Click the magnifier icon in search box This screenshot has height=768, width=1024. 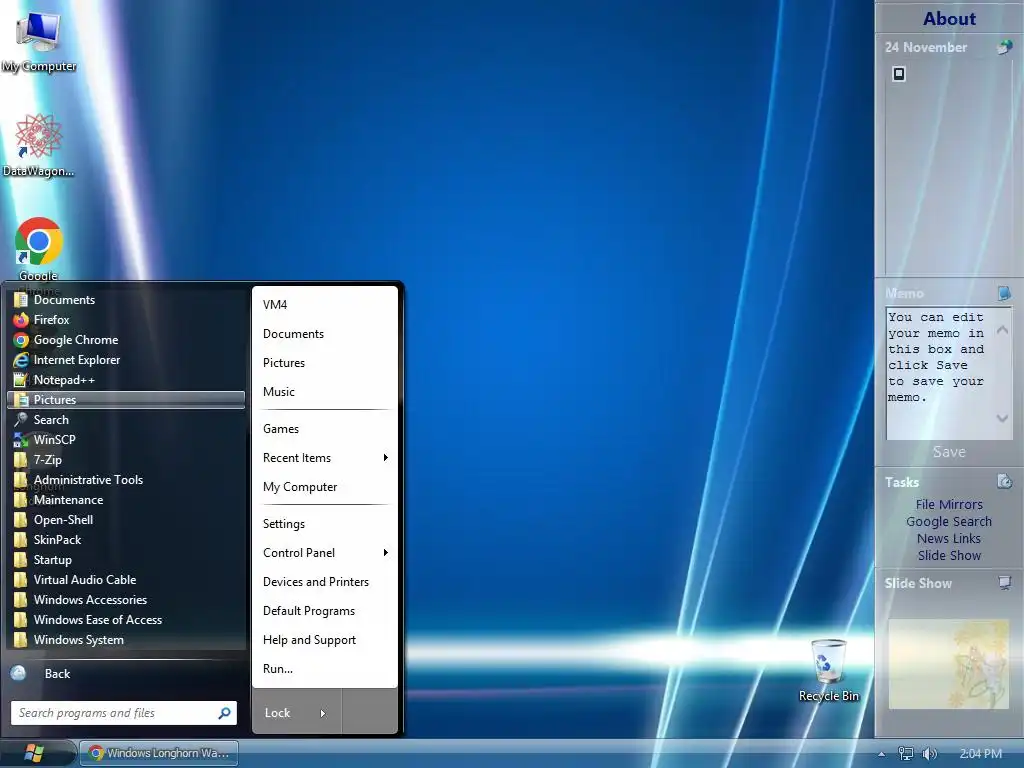pos(224,713)
